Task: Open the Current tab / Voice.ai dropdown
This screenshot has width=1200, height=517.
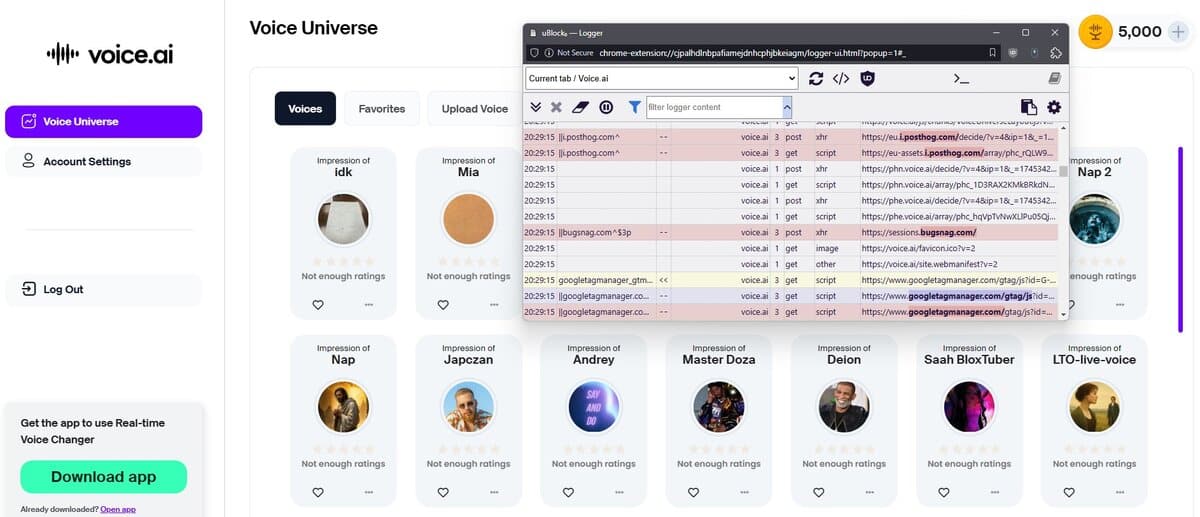Action: coord(661,78)
